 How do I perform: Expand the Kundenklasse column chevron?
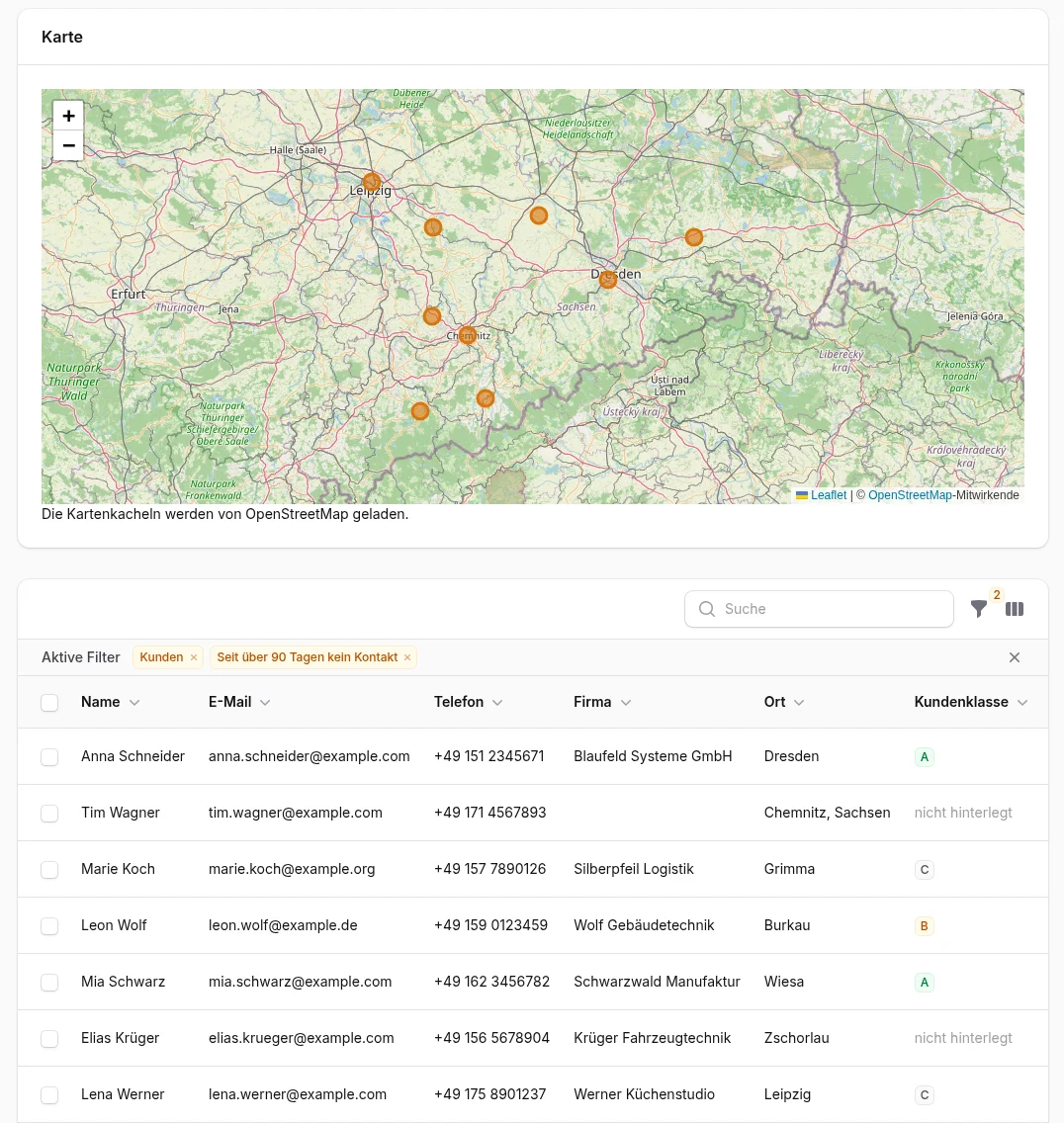(1022, 703)
